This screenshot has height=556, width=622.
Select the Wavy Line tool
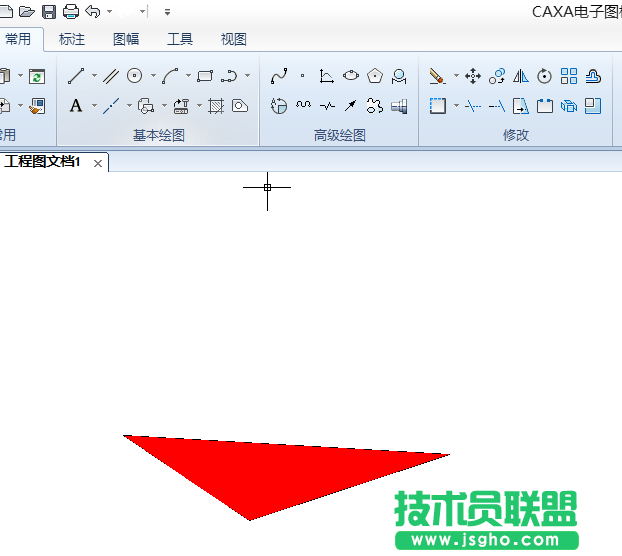(x=303, y=105)
